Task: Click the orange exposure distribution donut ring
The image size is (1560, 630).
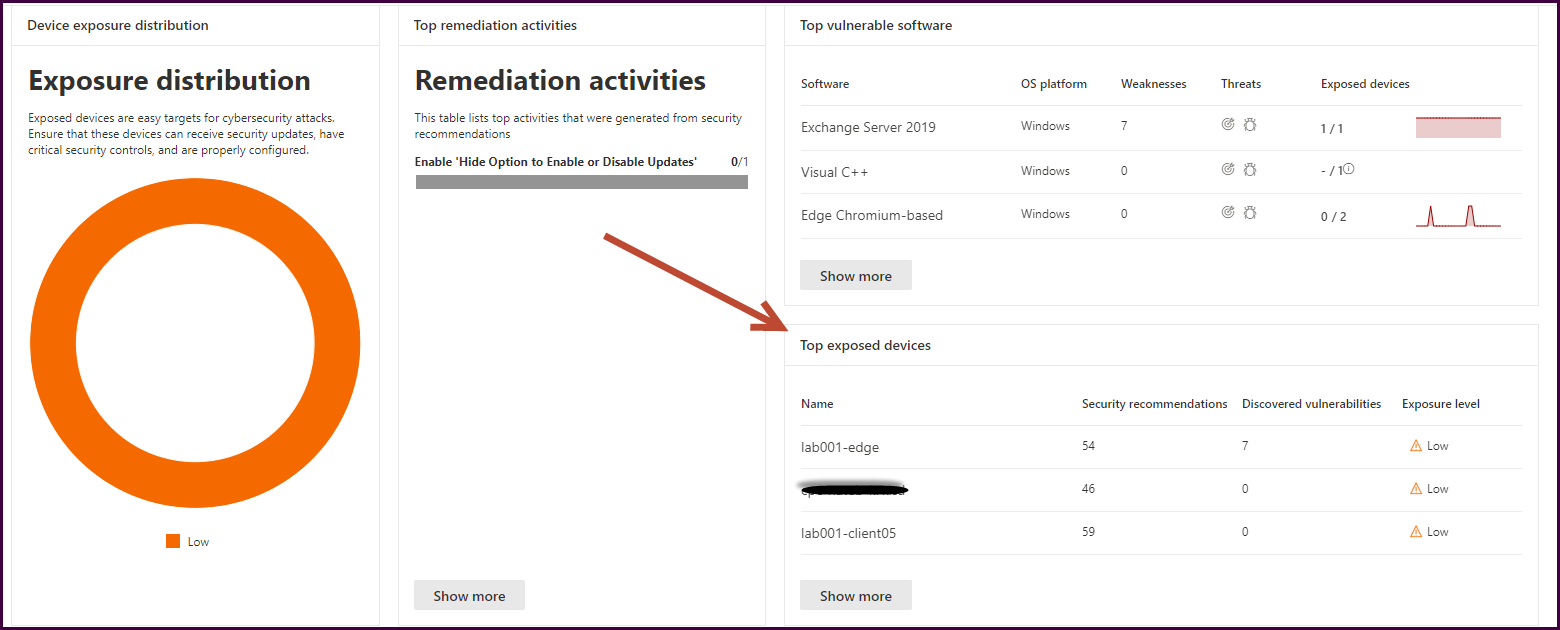Action: pos(53,345)
